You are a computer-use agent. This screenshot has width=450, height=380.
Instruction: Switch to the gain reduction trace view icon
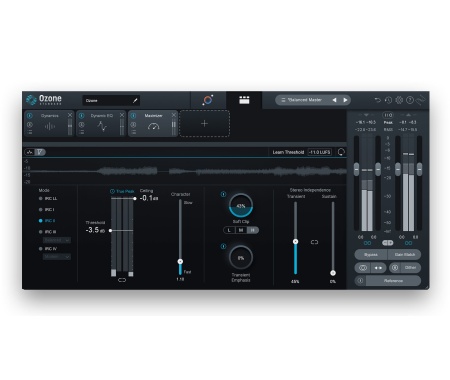[x=40, y=152]
